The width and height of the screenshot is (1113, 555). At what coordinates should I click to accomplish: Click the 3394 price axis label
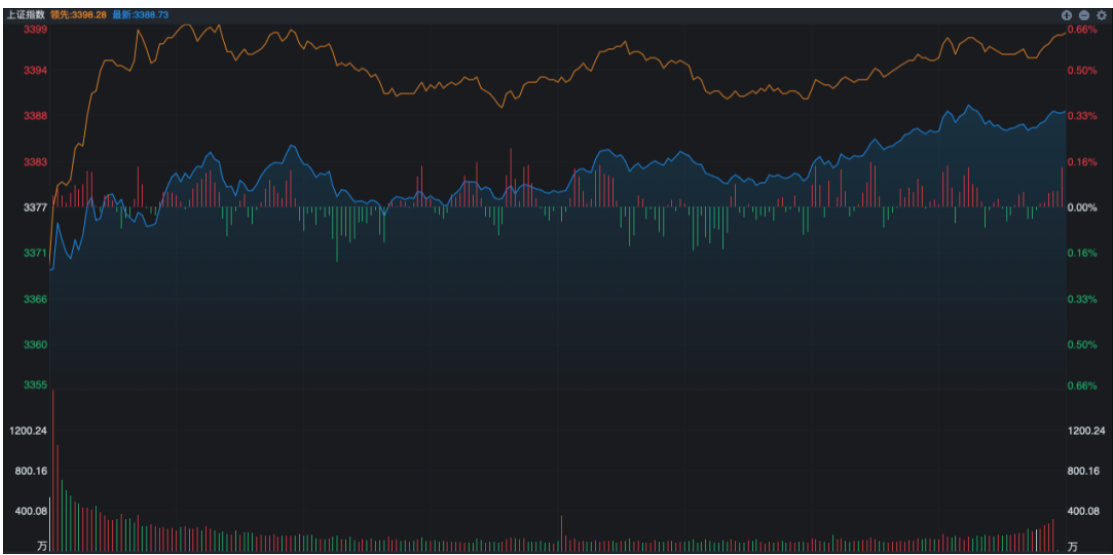[35, 71]
